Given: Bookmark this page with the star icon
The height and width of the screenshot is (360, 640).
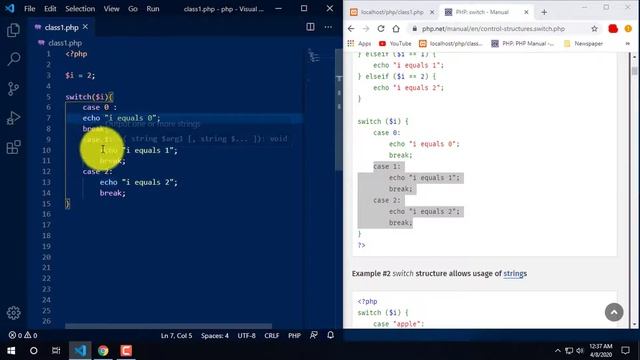Looking at the screenshot, I should click(594, 29).
